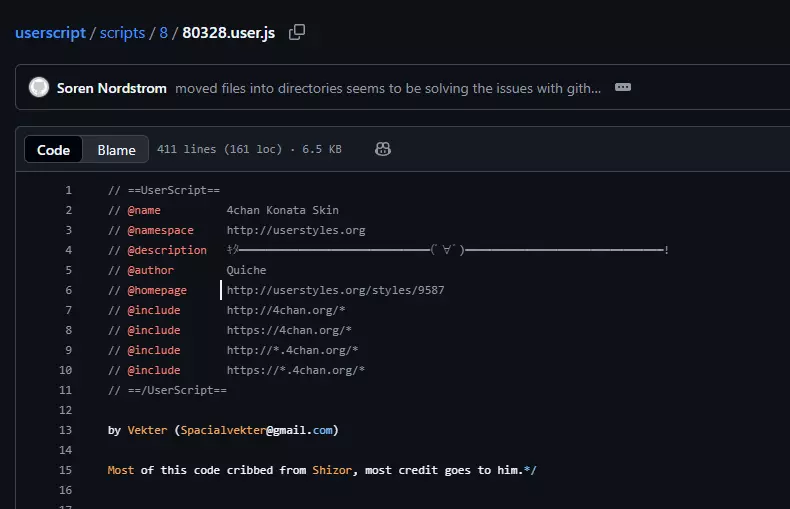Click the '@homepage' tag in line 6
The image size is (790, 509).
click(157, 290)
